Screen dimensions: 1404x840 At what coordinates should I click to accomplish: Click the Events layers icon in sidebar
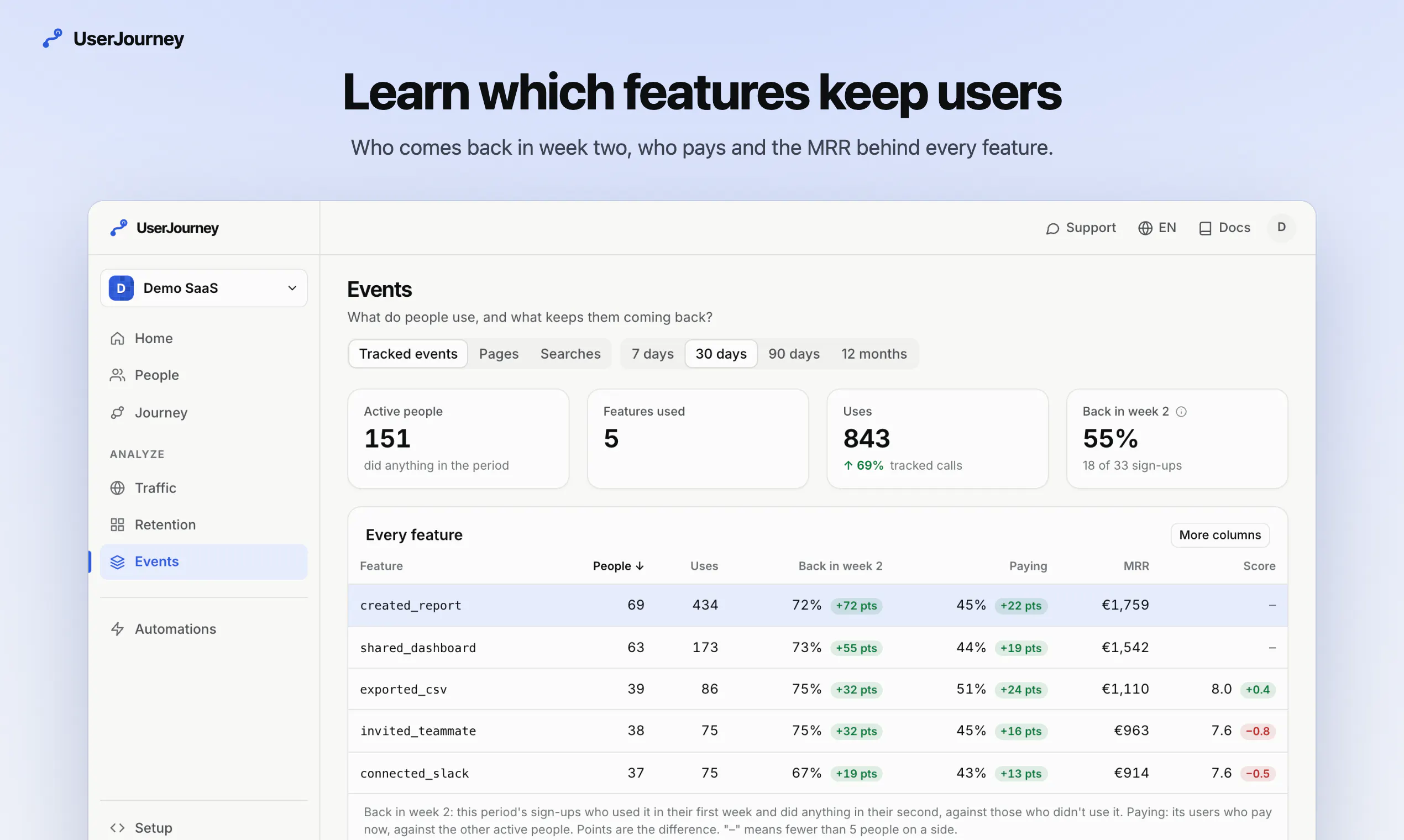point(117,561)
